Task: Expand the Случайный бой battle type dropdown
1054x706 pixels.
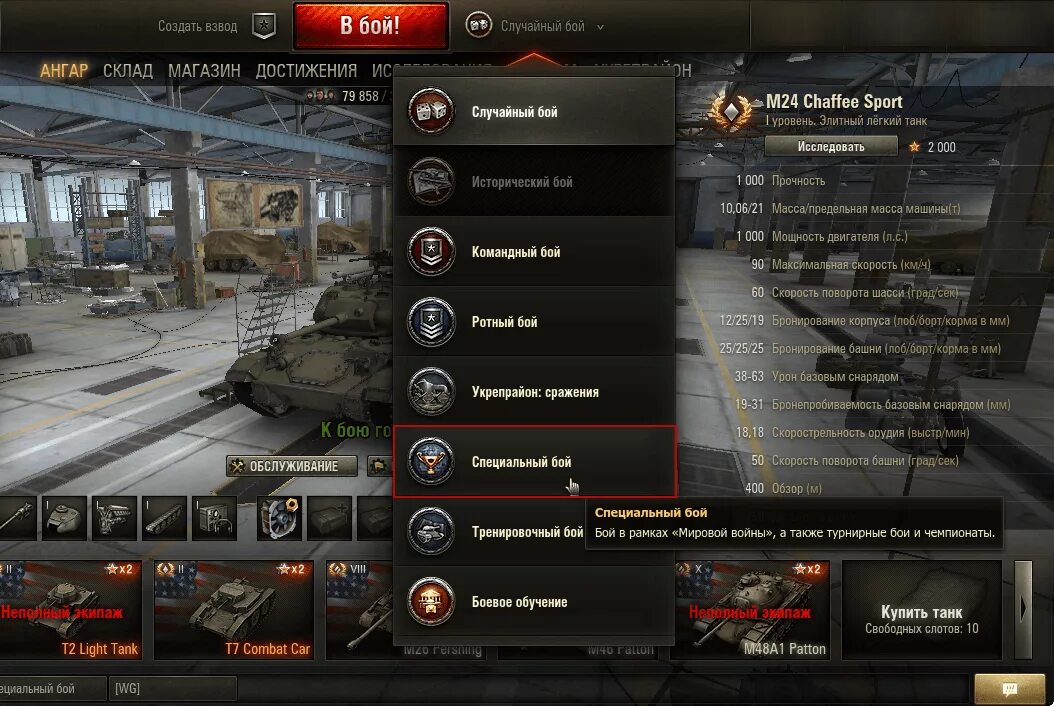Action: click(535, 26)
